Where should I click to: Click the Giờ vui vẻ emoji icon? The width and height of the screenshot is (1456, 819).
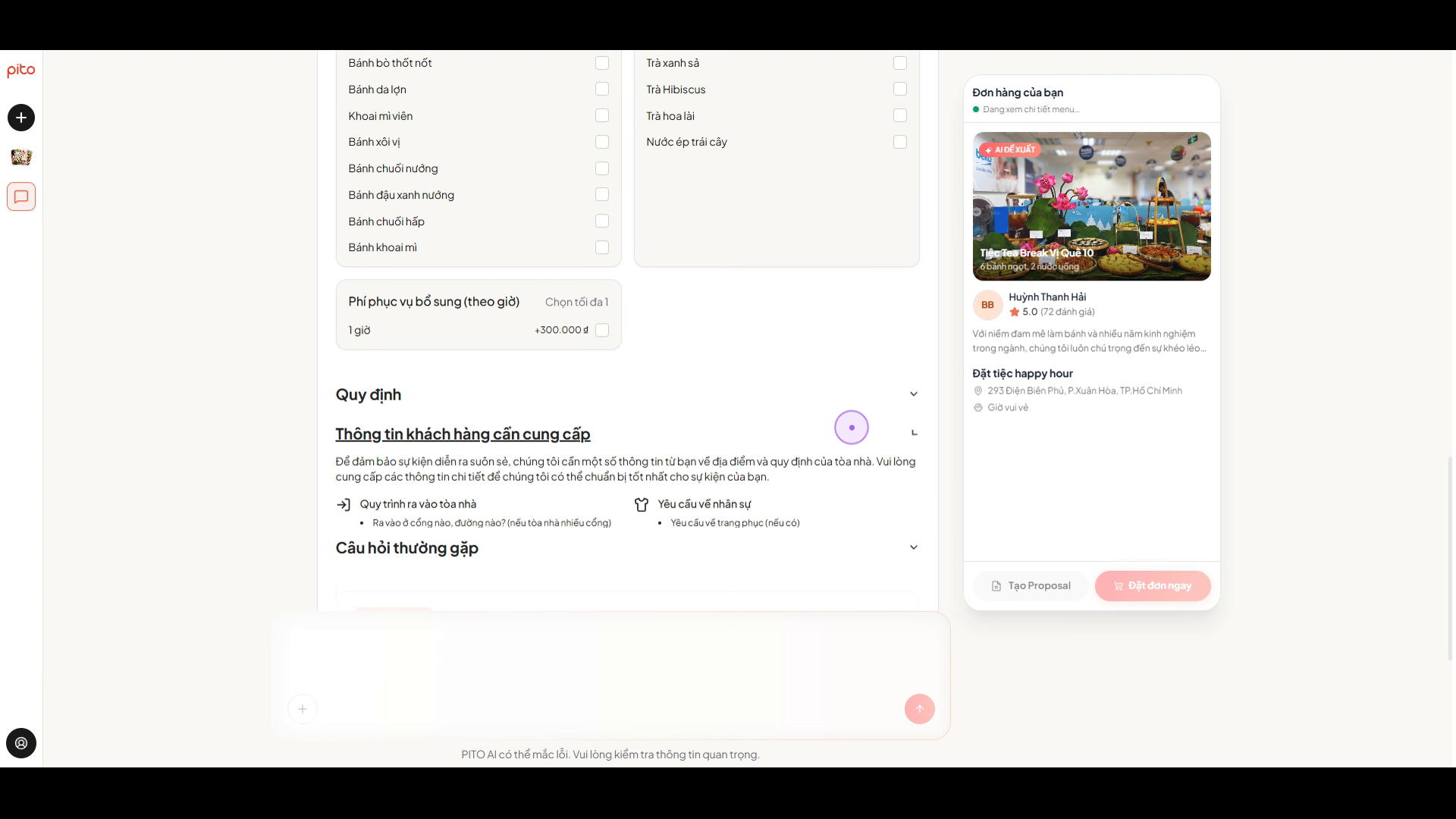point(978,407)
